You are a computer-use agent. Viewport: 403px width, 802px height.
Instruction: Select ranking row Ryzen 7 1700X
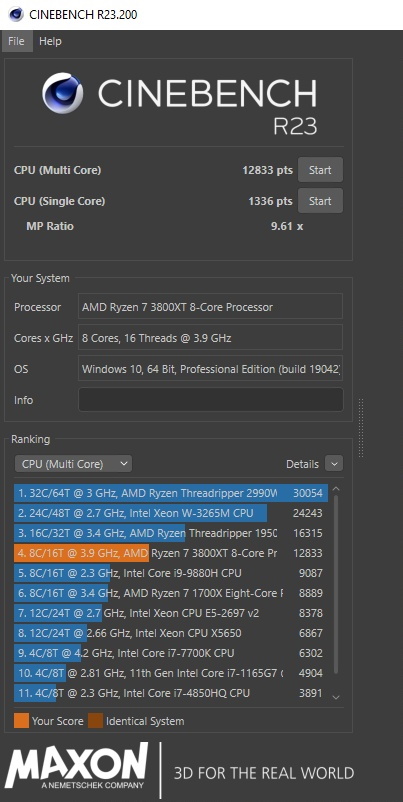click(x=171, y=593)
